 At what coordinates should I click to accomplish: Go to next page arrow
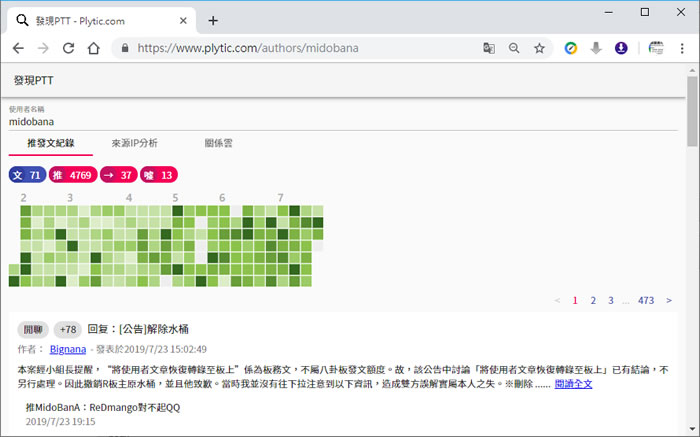669,300
